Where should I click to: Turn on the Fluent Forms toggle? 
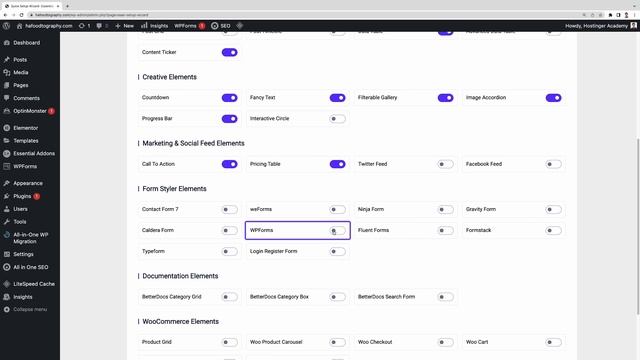coord(445,231)
